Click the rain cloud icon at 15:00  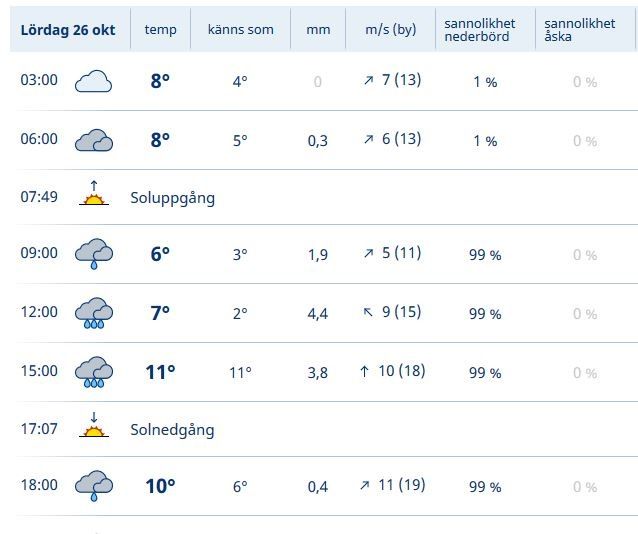93,372
